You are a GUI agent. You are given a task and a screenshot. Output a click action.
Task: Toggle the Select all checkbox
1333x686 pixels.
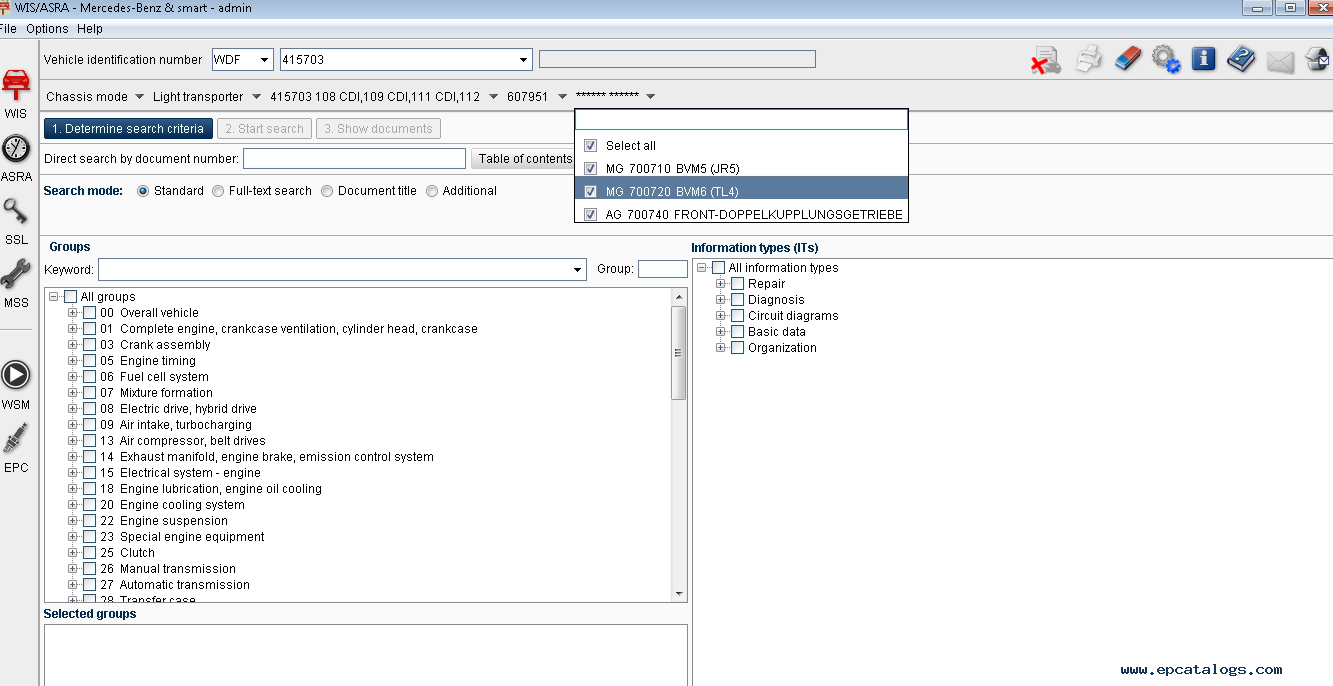click(590, 145)
